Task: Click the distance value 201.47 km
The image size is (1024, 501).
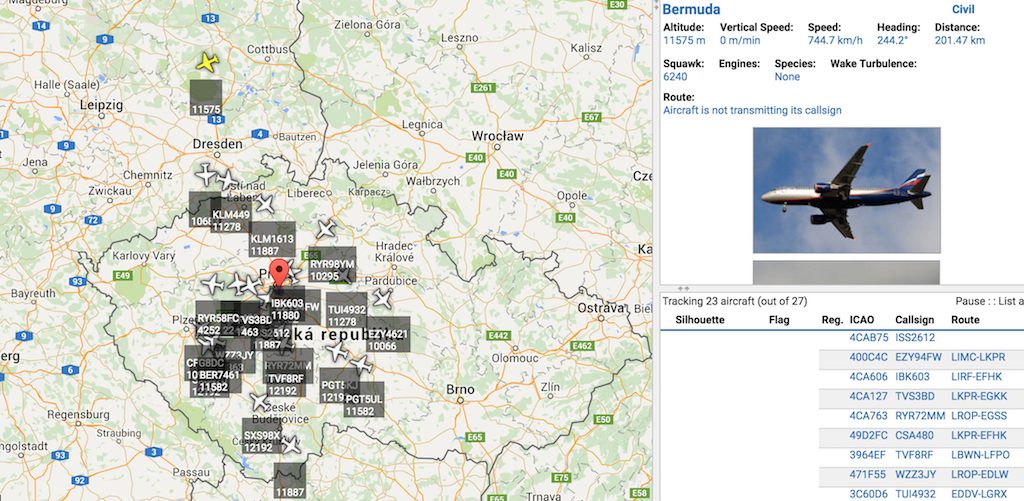Action: point(959,40)
